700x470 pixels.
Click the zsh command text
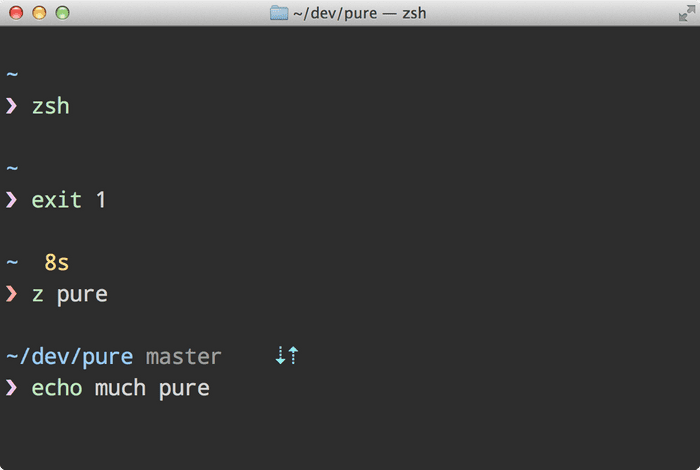[50, 106]
